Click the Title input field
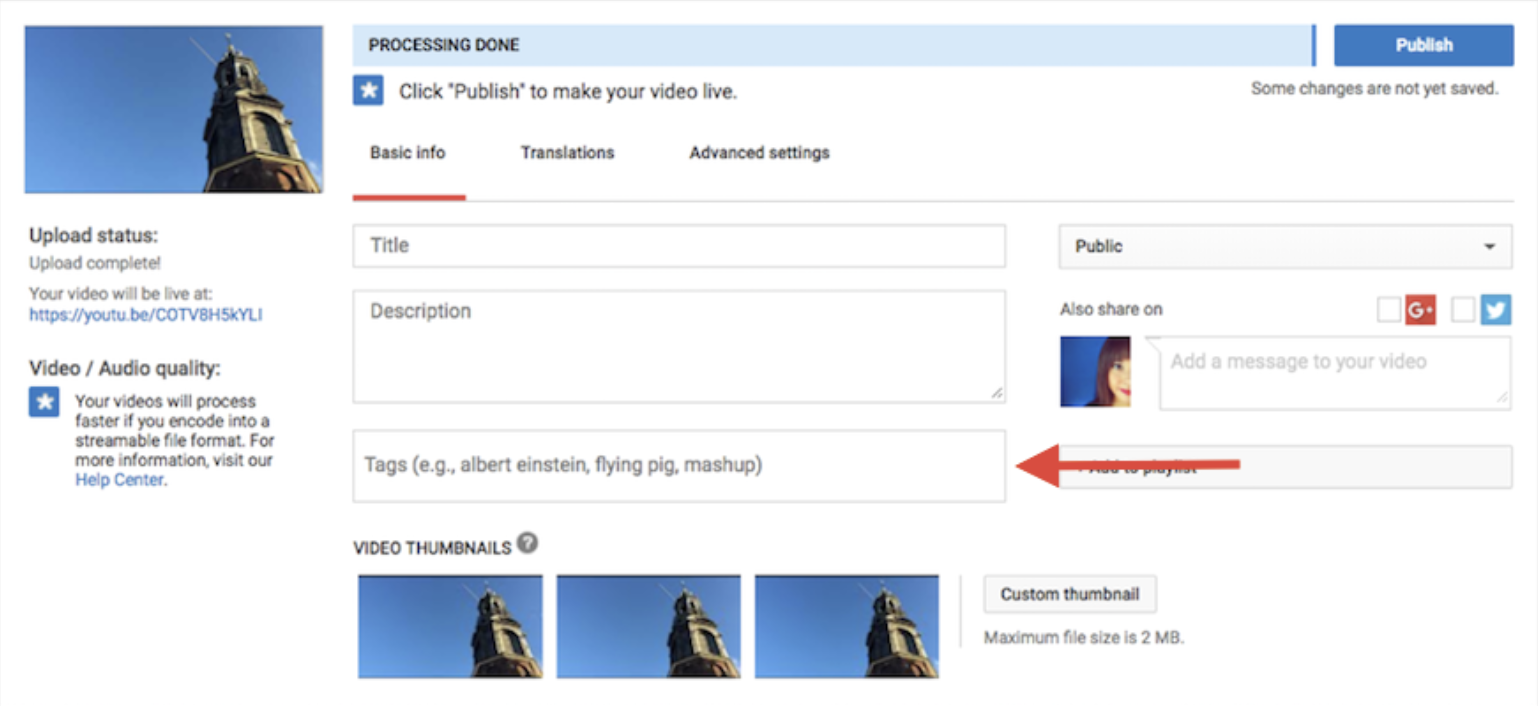1538x706 pixels. pos(679,246)
